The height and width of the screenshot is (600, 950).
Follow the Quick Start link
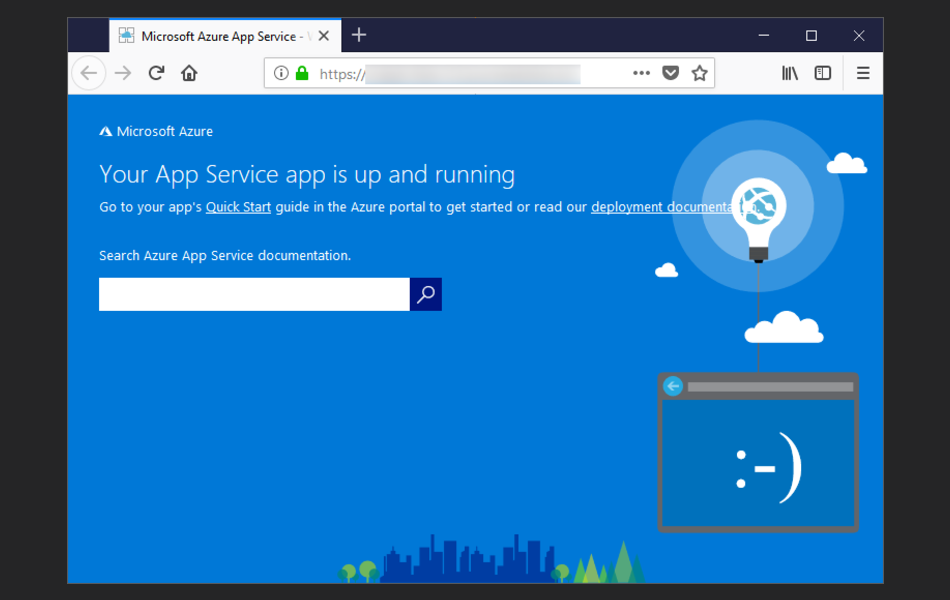pyautogui.click(x=237, y=206)
